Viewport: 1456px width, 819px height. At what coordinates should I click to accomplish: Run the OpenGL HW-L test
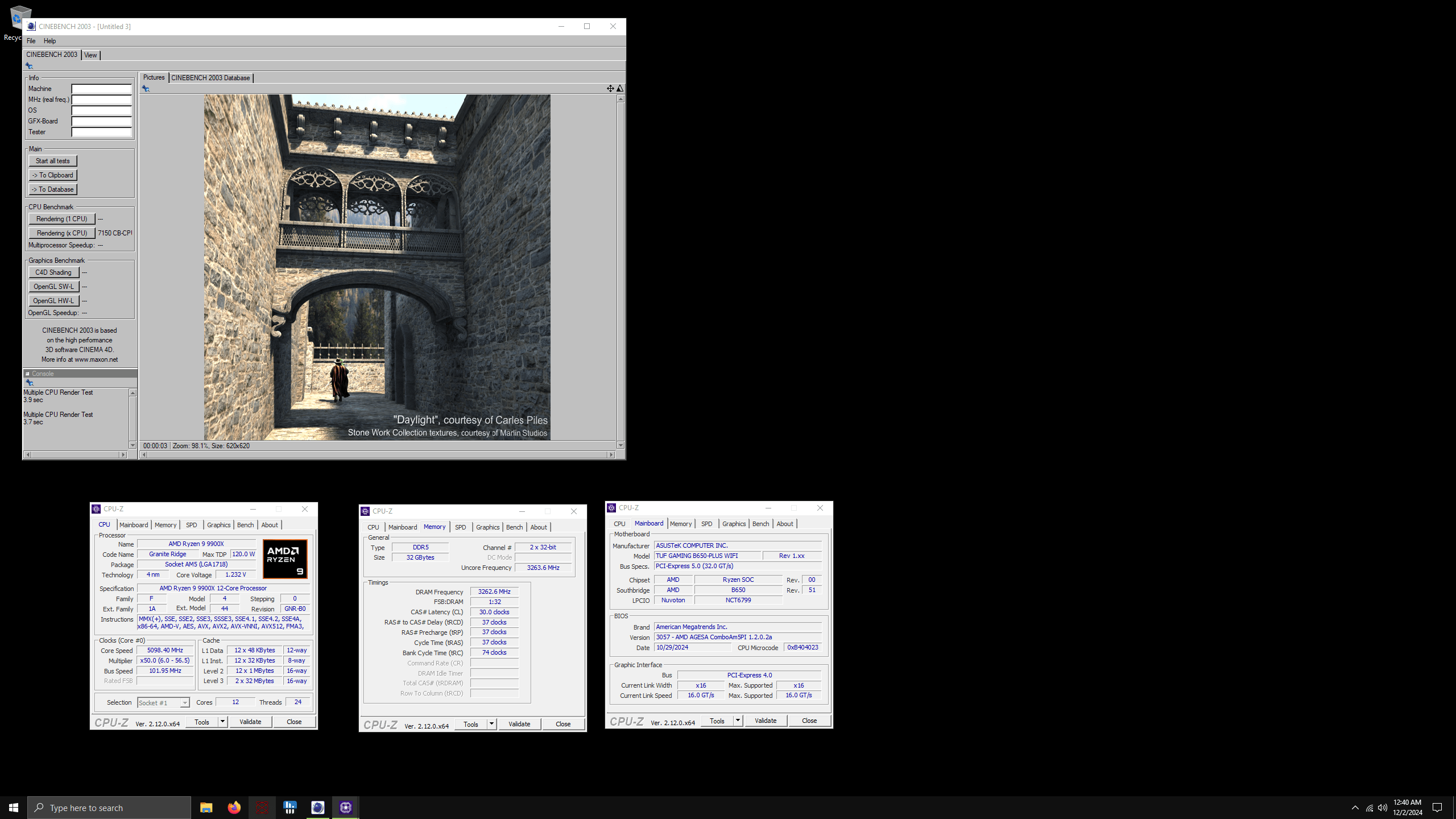coord(53,301)
